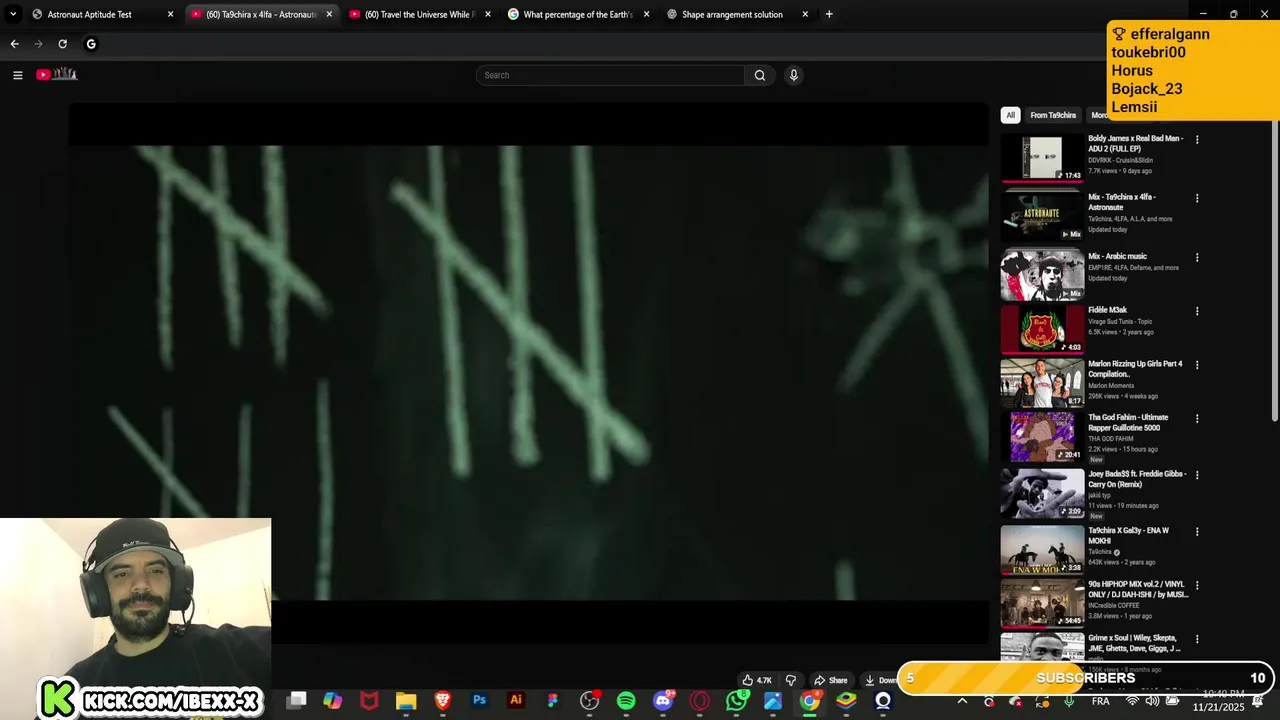Image resolution: width=1280 pixels, height=720 pixels.
Task: Open File Explorer from the taskbar
Action: click(x=405, y=701)
